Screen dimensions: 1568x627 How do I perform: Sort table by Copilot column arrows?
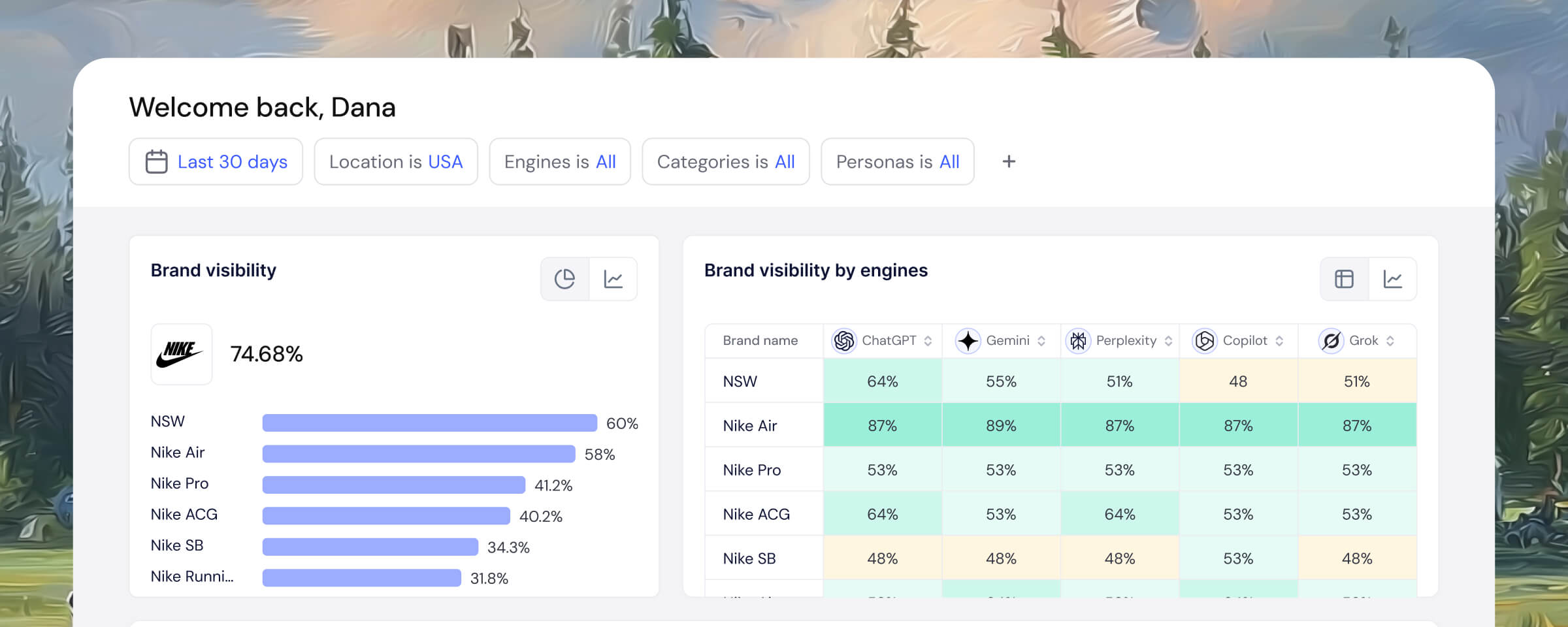coord(1279,341)
